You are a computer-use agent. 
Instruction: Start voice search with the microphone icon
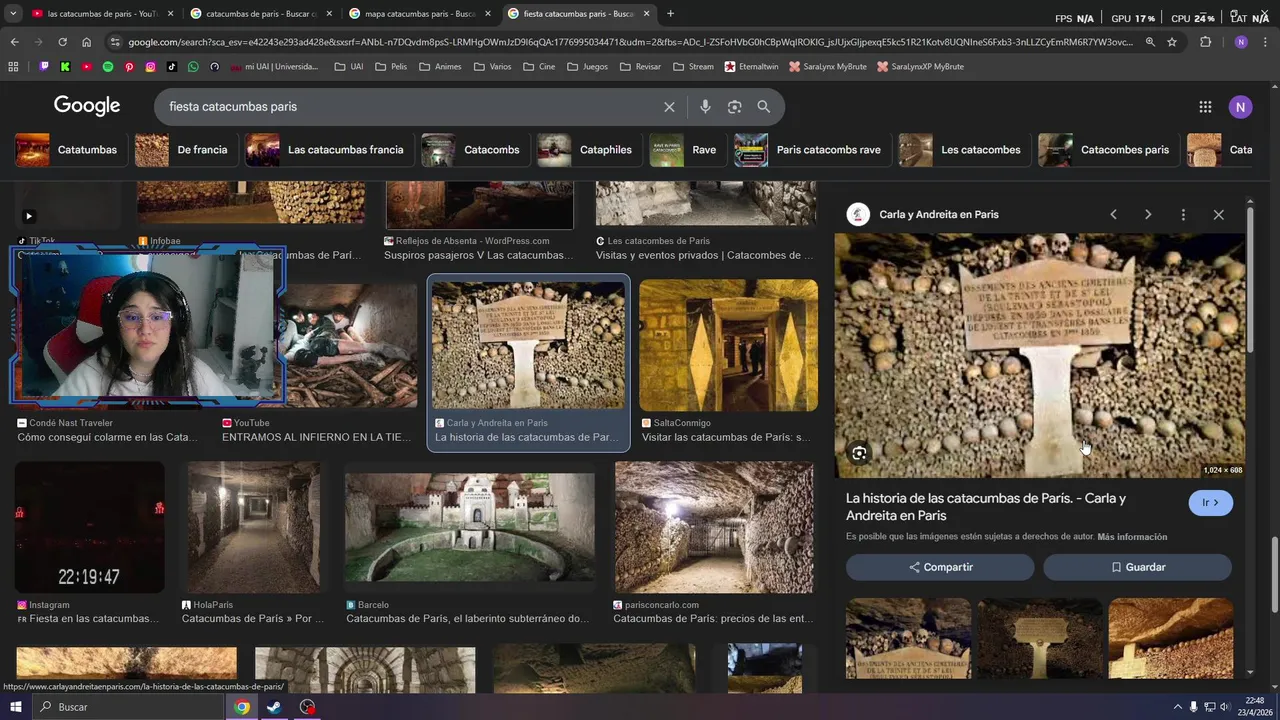[x=705, y=107]
